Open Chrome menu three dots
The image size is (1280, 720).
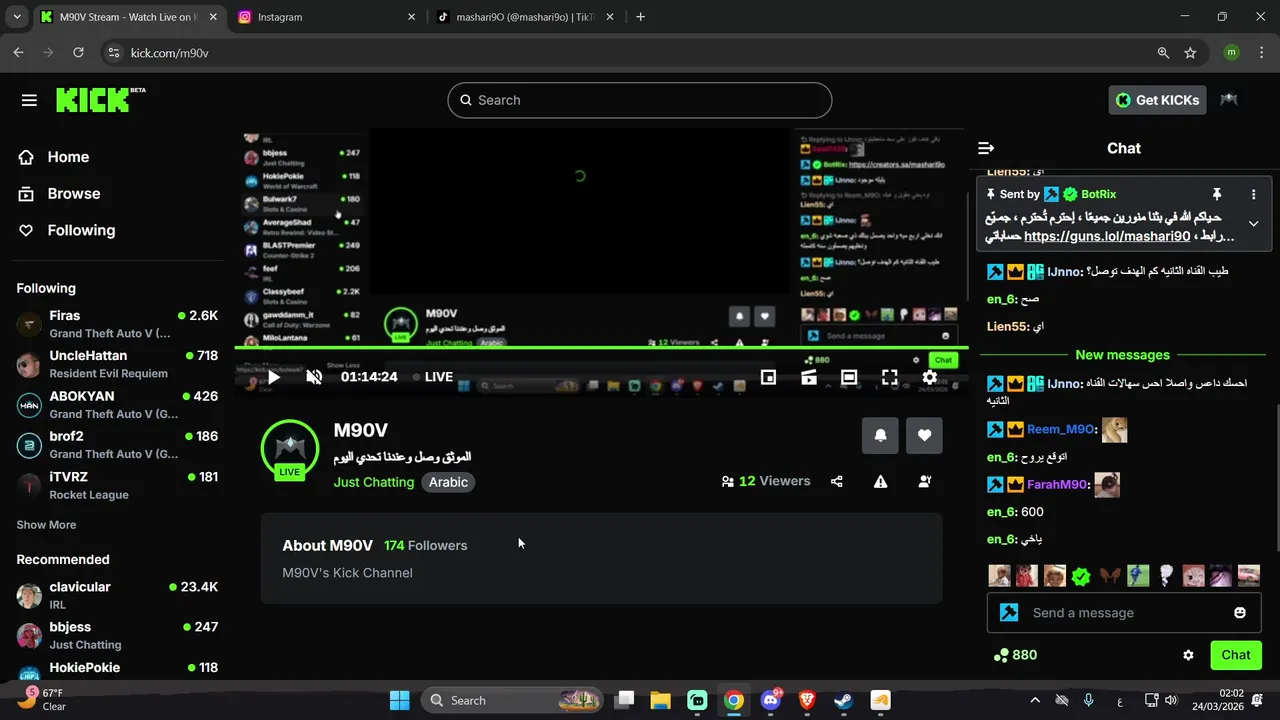(x=1263, y=53)
